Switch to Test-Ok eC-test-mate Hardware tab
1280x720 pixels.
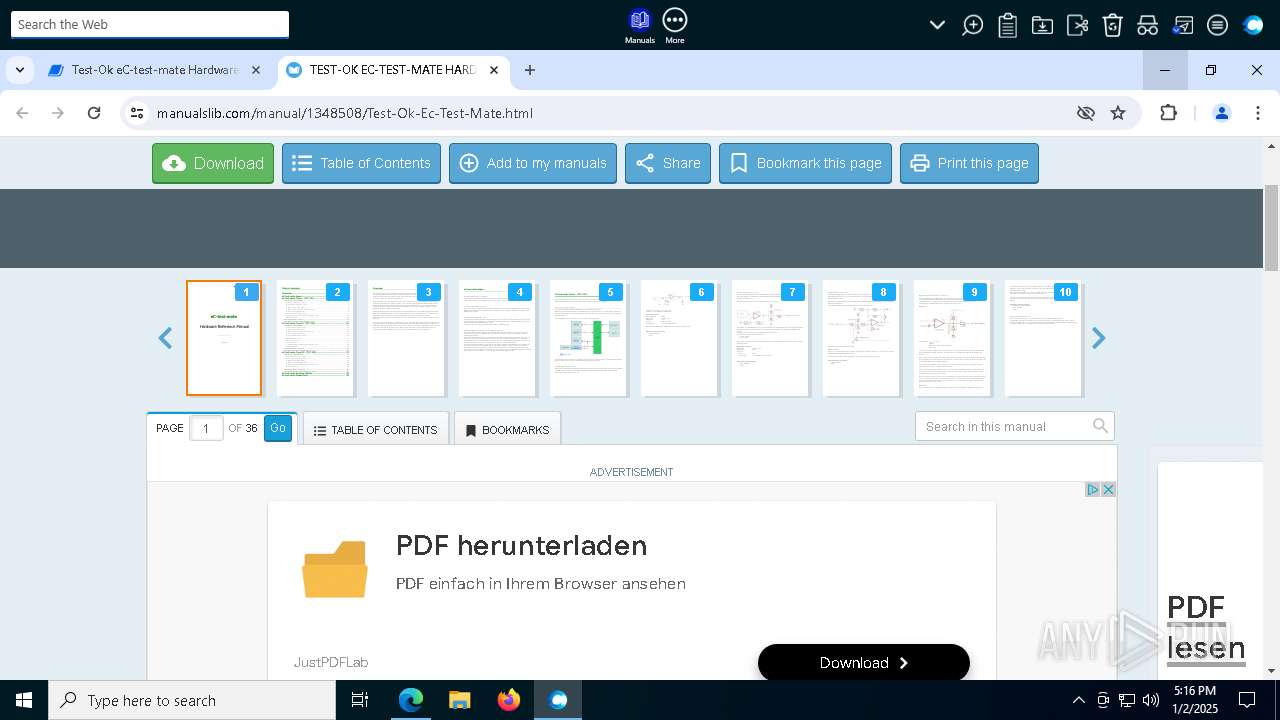(x=155, y=70)
